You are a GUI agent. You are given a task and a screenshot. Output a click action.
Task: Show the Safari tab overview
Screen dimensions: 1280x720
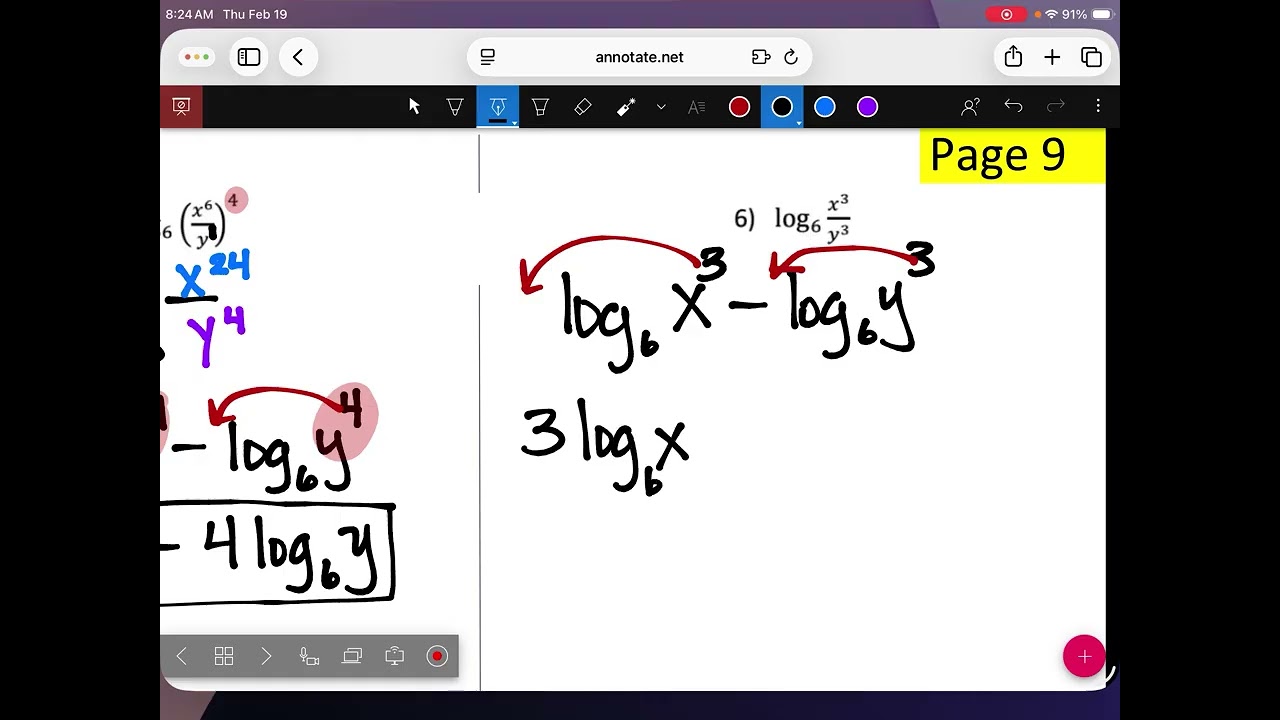(x=1091, y=57)
